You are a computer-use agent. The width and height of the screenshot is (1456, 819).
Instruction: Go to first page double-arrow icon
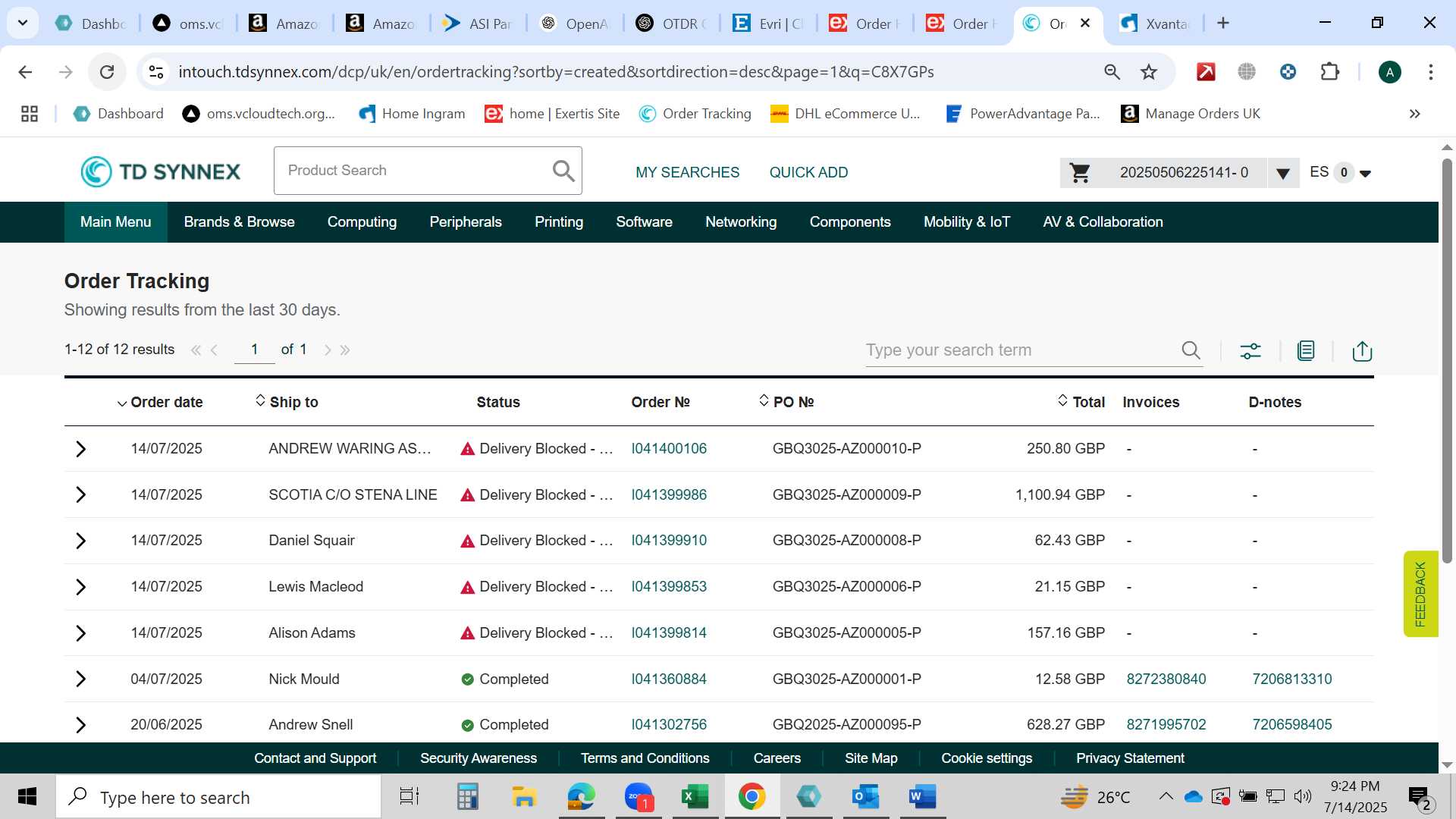[x=196, y=350]
